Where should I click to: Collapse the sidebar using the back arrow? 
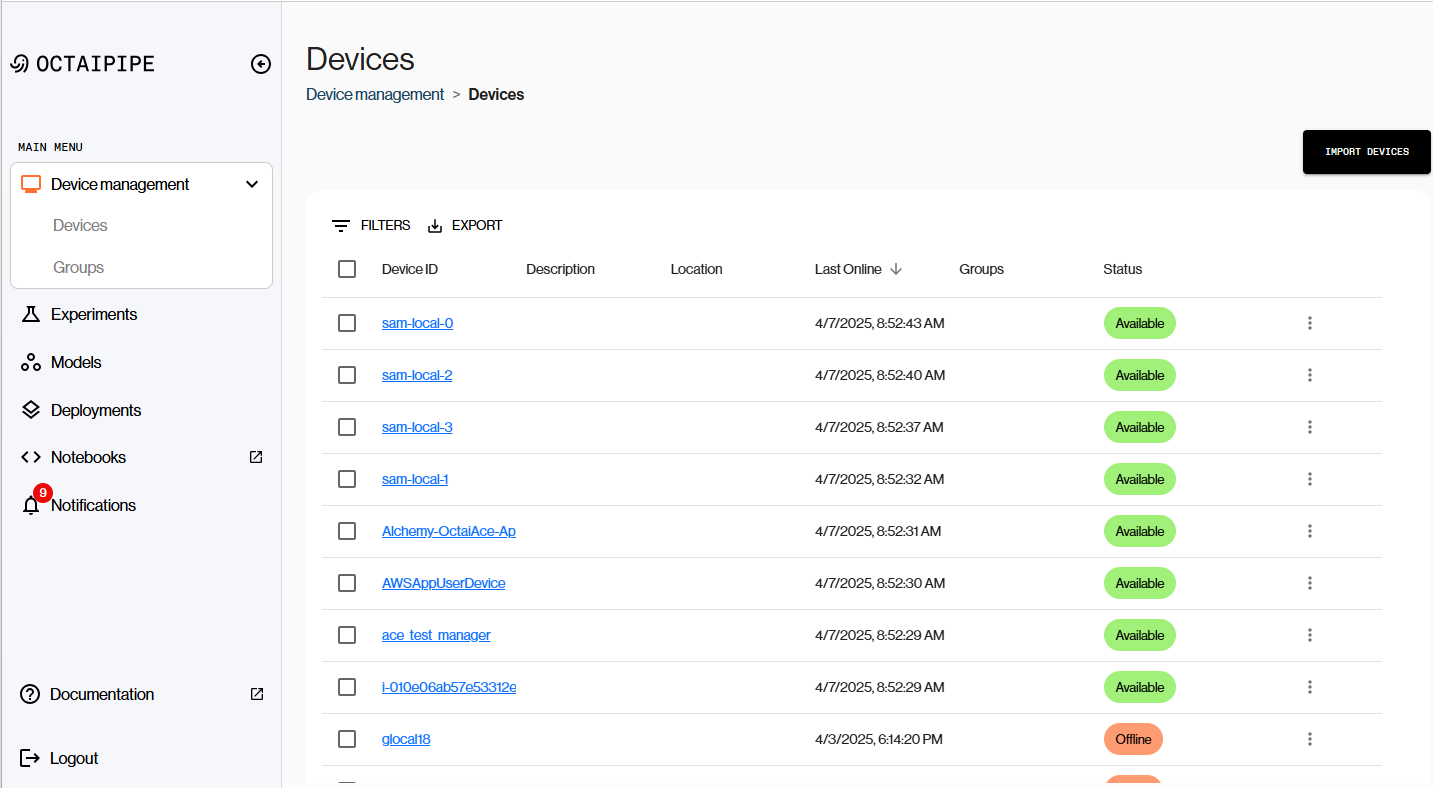click(260, 63)
